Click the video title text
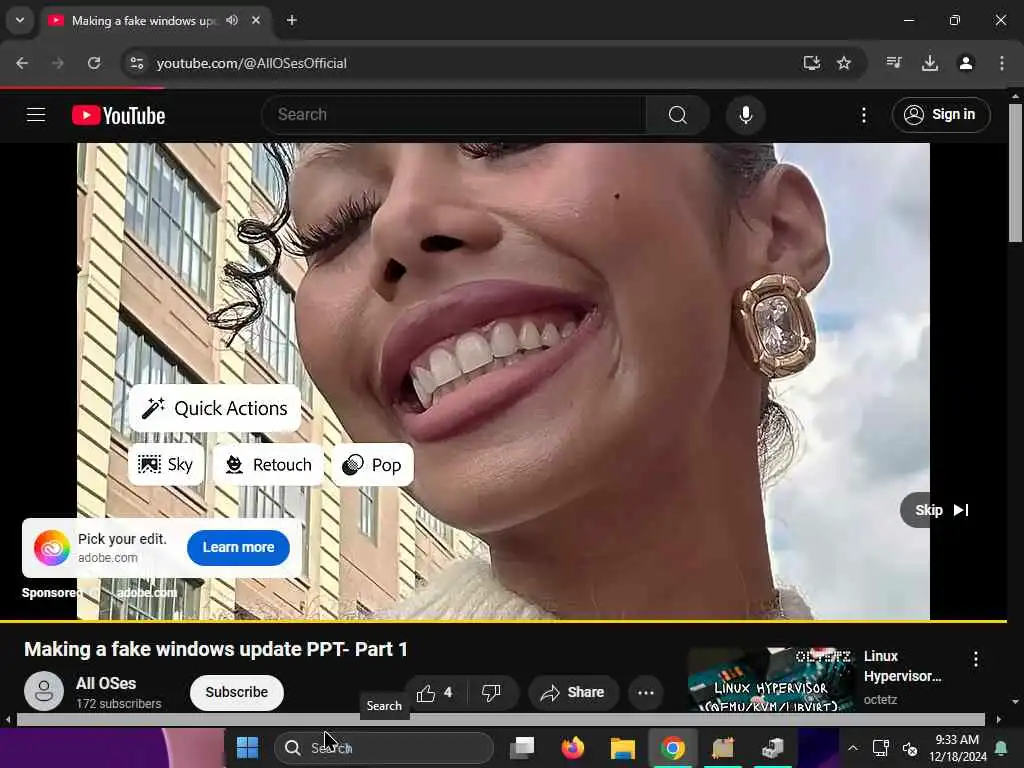Screen dimensions: 1024x768 click(216, 649)
